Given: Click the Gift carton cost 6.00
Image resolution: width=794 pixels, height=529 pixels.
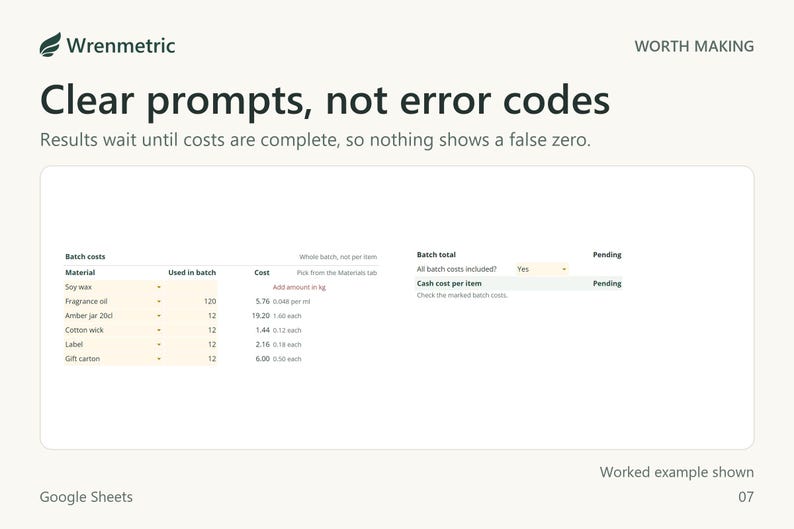Looking at the screenshot, I should pyautogui.click(x=262, y=358).
